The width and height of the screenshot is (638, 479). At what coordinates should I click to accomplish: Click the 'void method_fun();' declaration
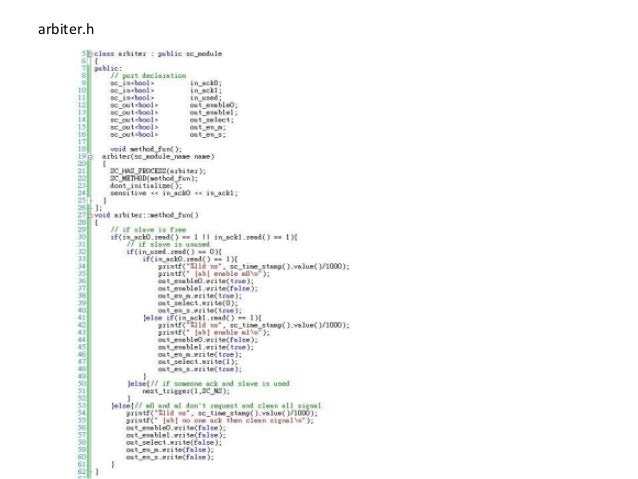146,149
